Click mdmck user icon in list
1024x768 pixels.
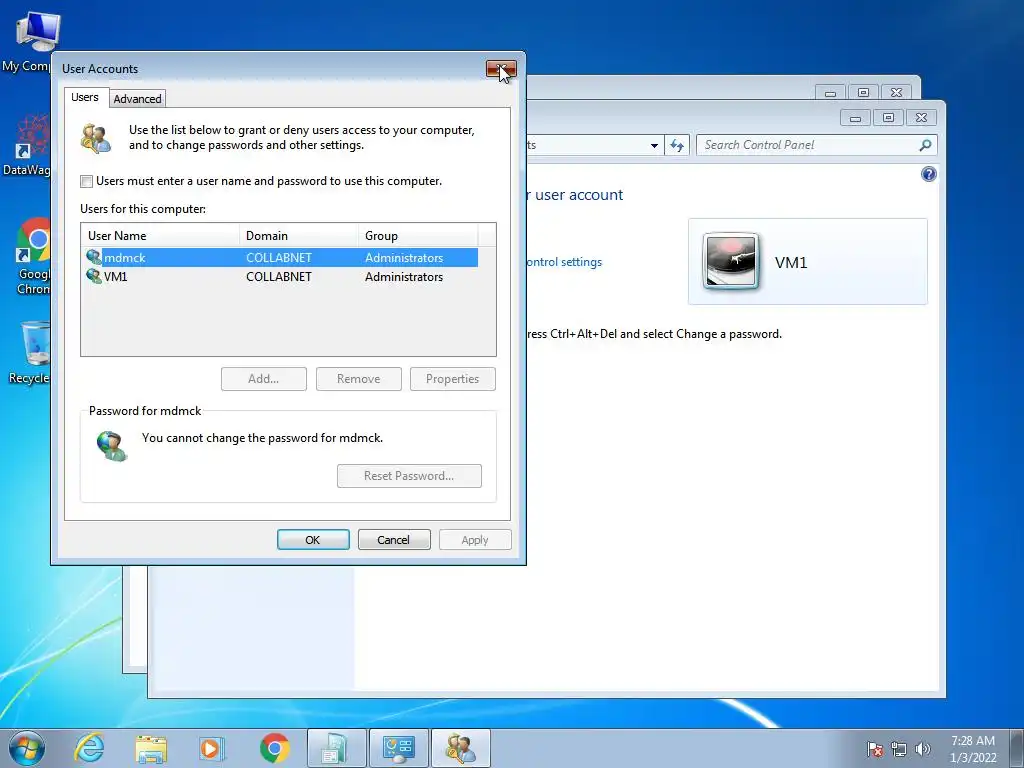pyautogui.click(x=93, y=257)
